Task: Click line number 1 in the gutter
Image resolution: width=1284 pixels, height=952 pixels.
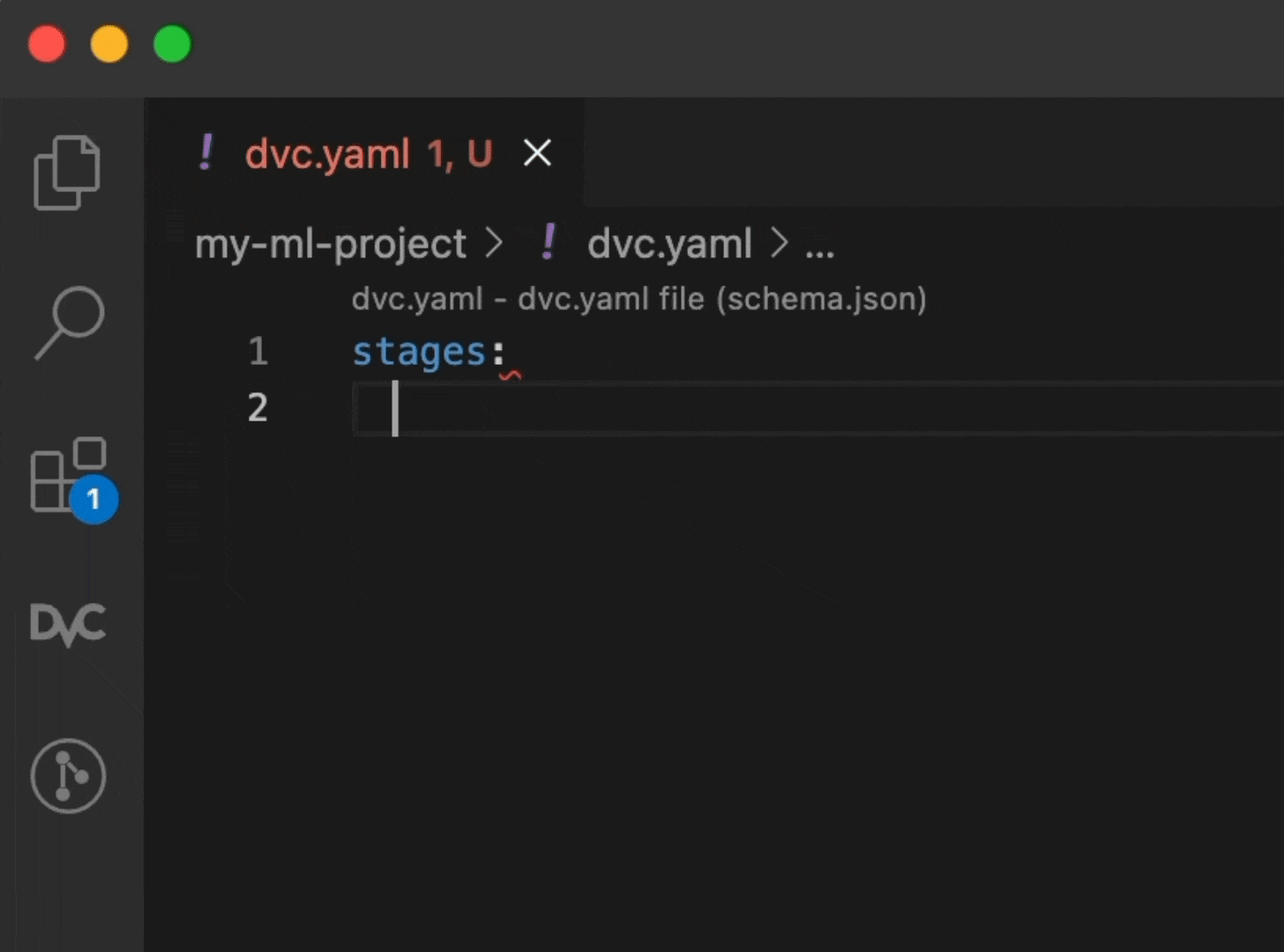Action: (x=258, y=351)
